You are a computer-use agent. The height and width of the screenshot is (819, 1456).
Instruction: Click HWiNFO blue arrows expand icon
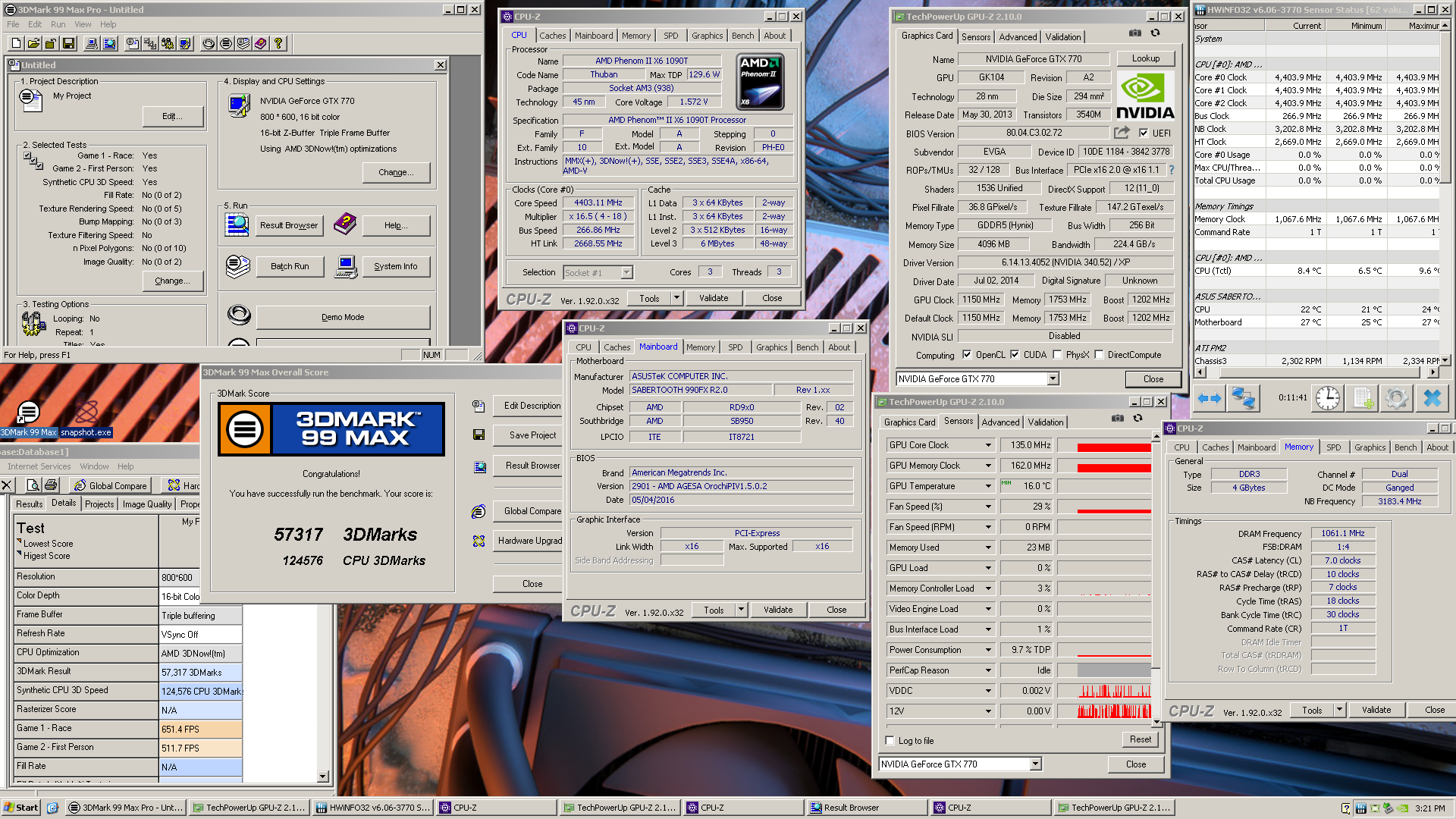point(1210,398)
